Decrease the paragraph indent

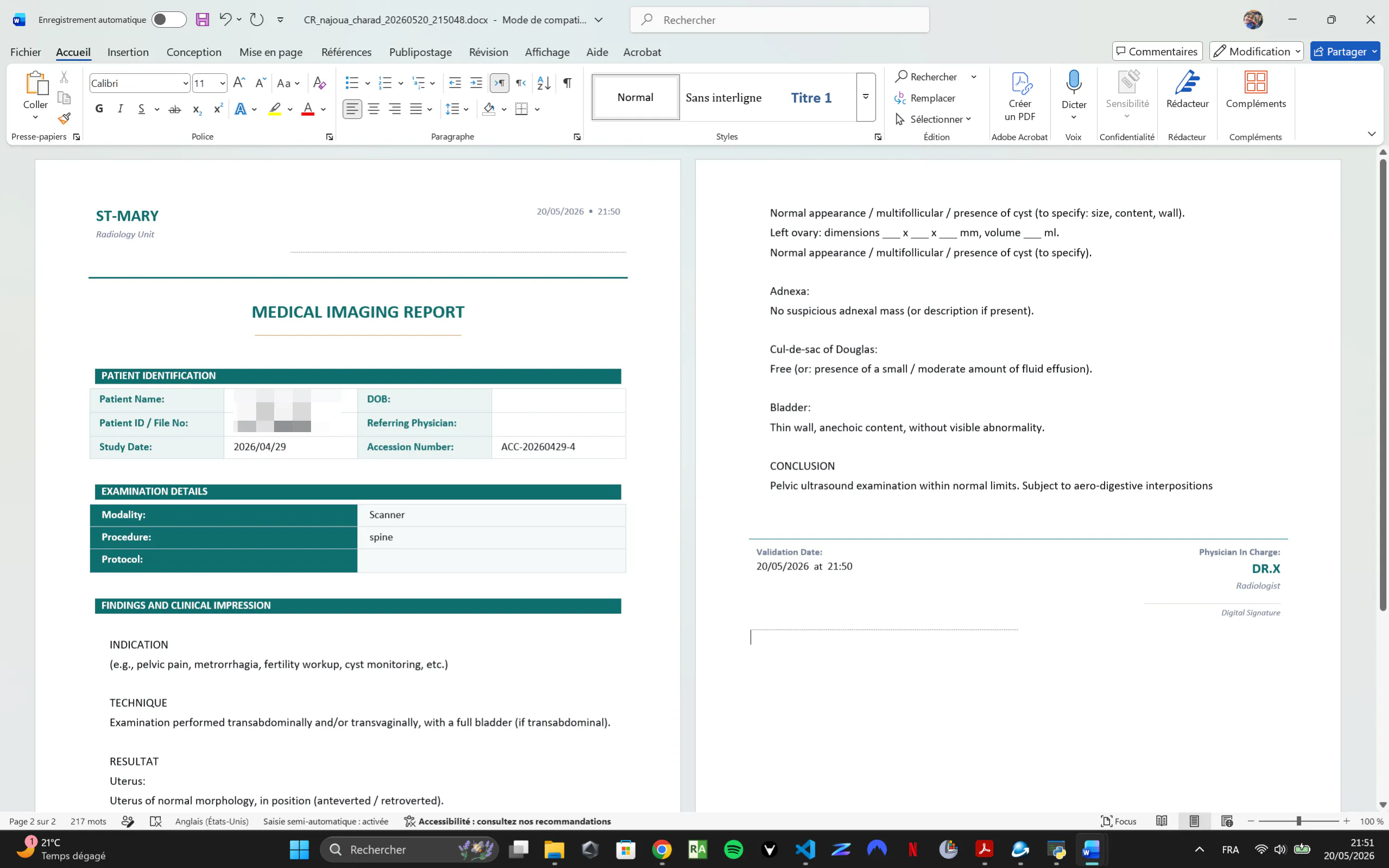pos(455,83)
